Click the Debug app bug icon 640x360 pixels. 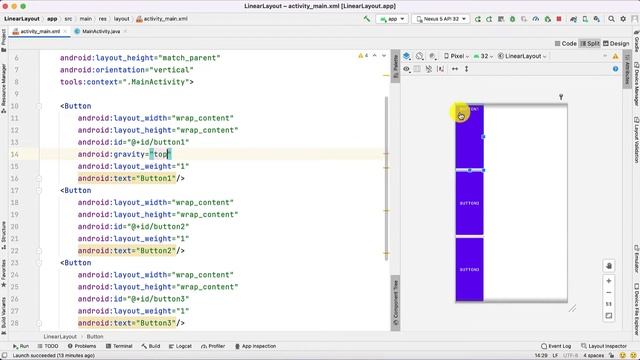pyautogui.click(x=513, y=19)
